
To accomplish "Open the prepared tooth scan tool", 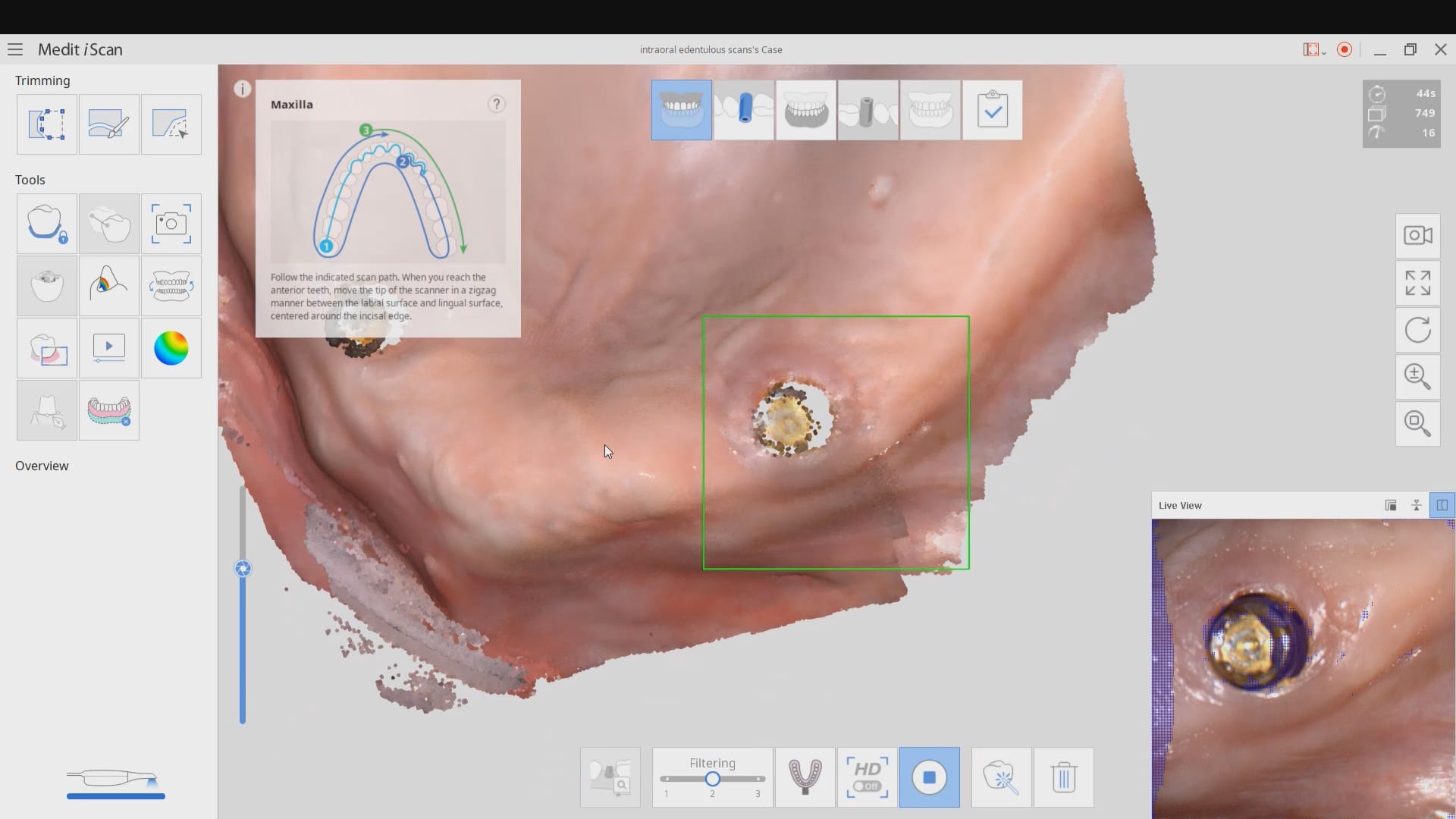I will coord(47,286).
